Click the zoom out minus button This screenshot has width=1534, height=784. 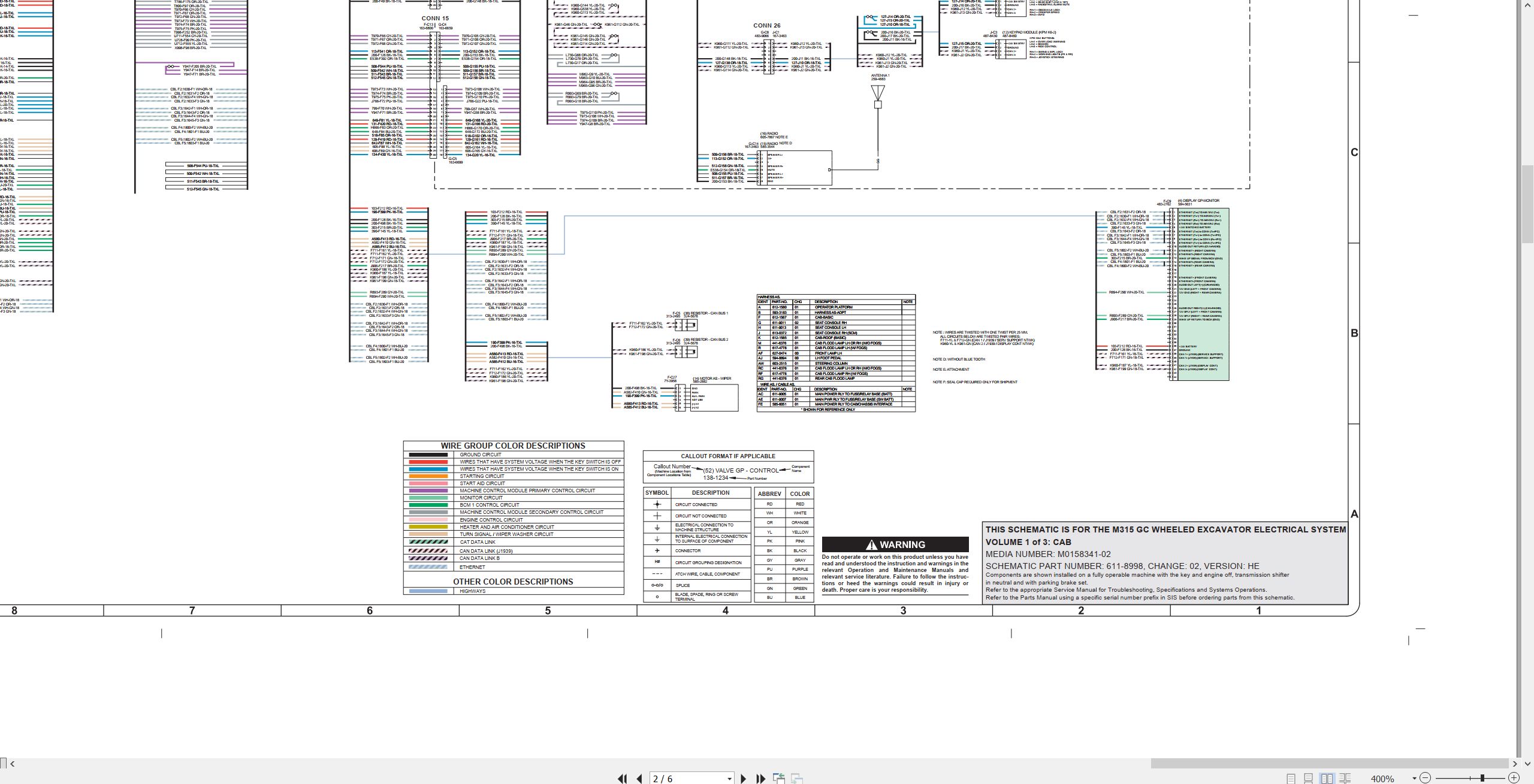point(1426,778)
